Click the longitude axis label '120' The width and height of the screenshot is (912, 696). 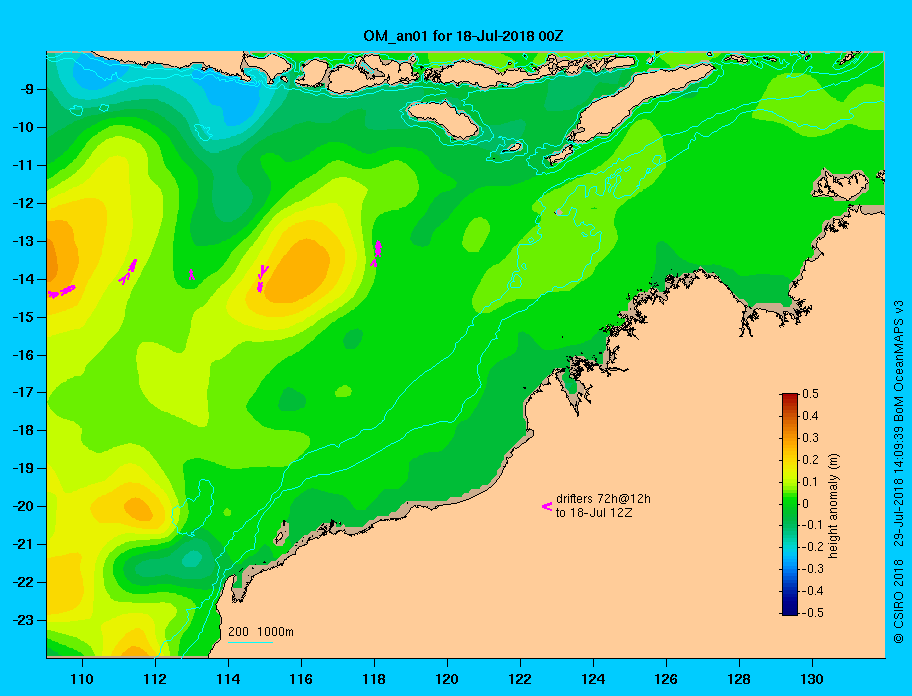pyautogui.click(x=447, y=679)
